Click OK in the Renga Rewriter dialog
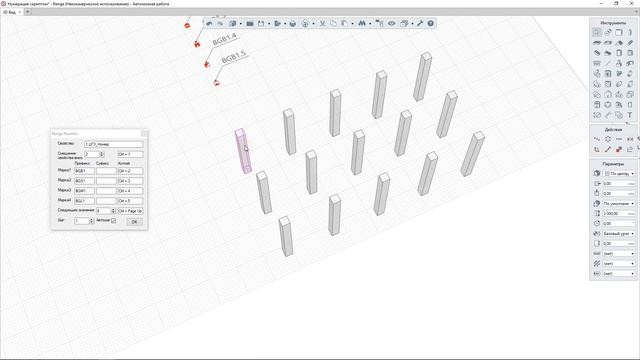Viewport: 640px width, 360px height. (134, 222)
